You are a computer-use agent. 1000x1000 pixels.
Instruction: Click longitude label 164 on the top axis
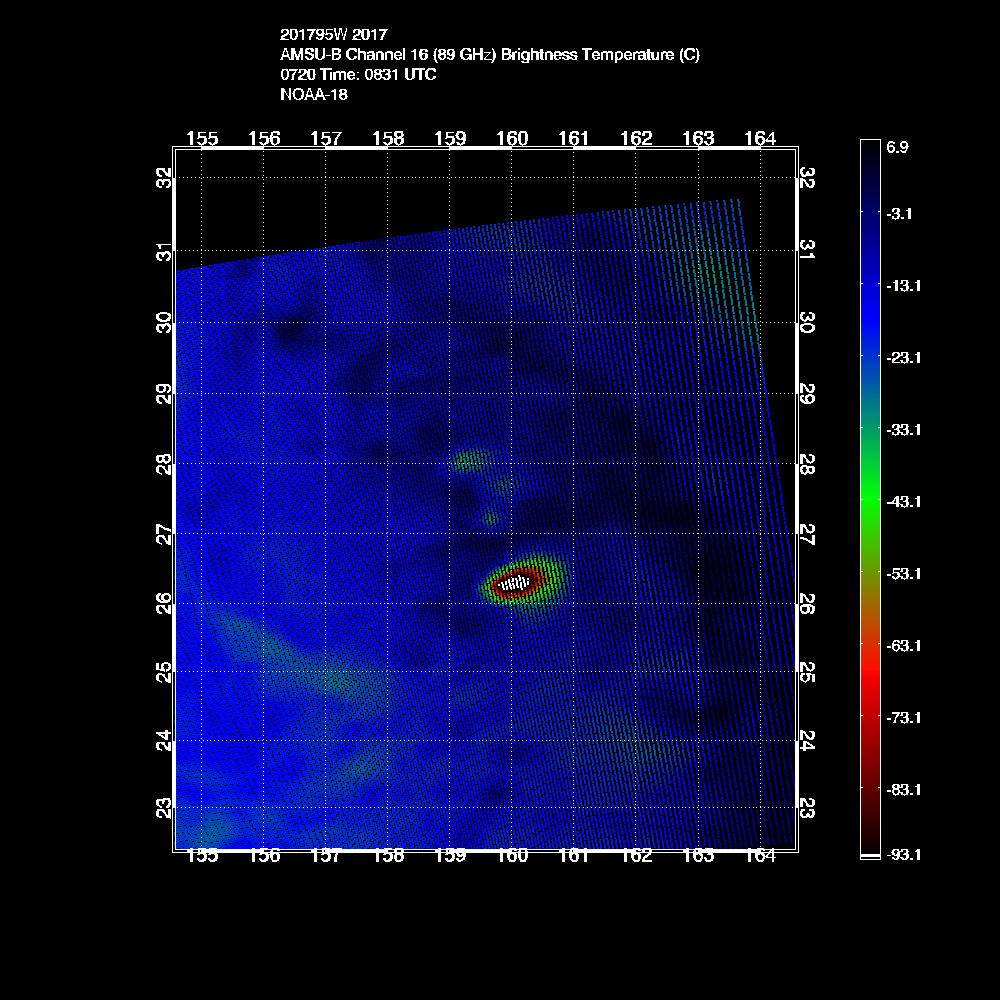click(760, 139)
